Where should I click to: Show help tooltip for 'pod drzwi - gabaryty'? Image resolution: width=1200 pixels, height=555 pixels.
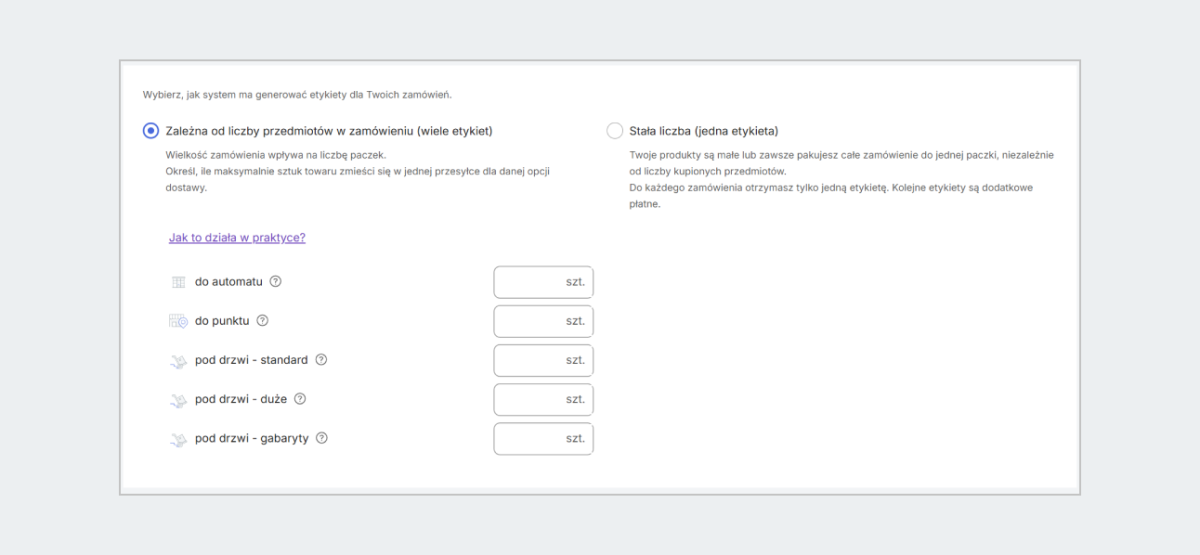pos(322,438)
